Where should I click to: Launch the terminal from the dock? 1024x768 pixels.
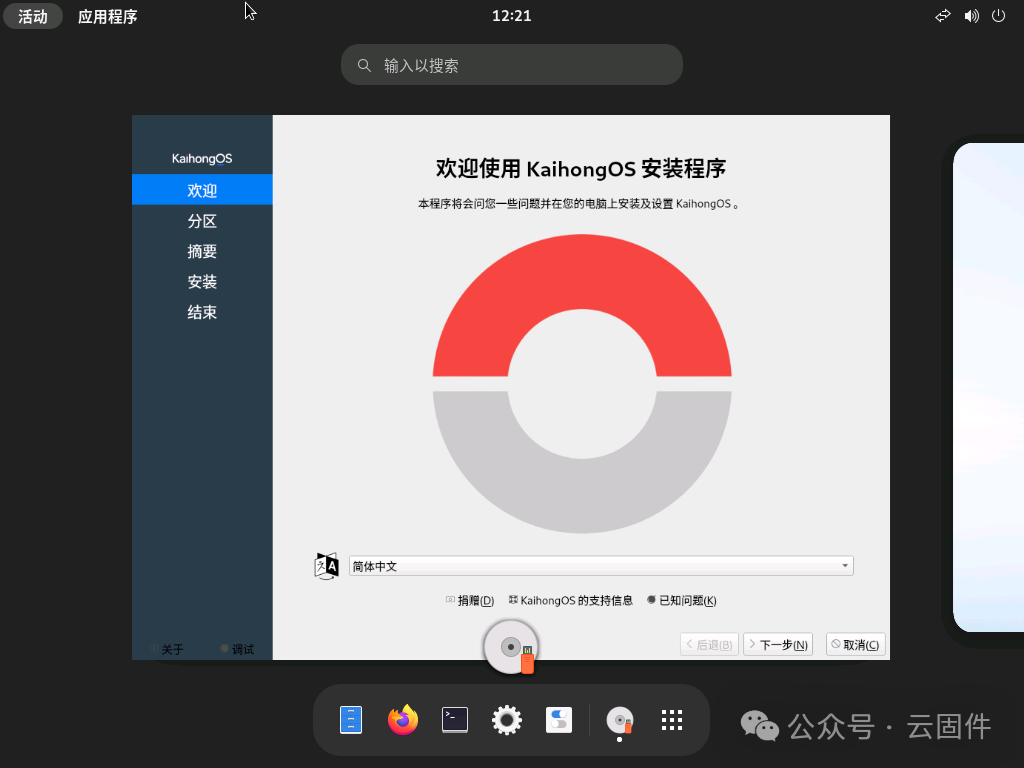point(454,720)
